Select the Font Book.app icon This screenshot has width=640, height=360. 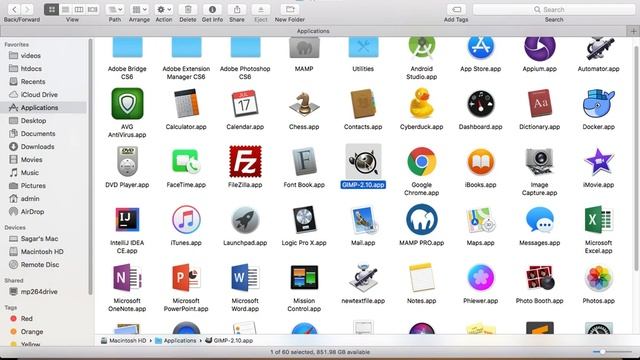pyautogui.click(x=304, y=162)
